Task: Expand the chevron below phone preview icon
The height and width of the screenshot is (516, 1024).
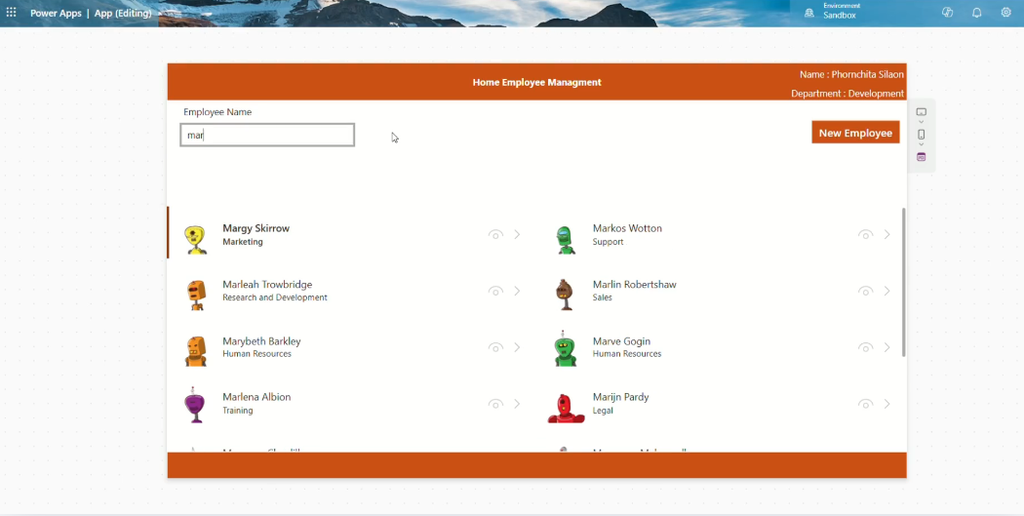Action: (921, 144)
